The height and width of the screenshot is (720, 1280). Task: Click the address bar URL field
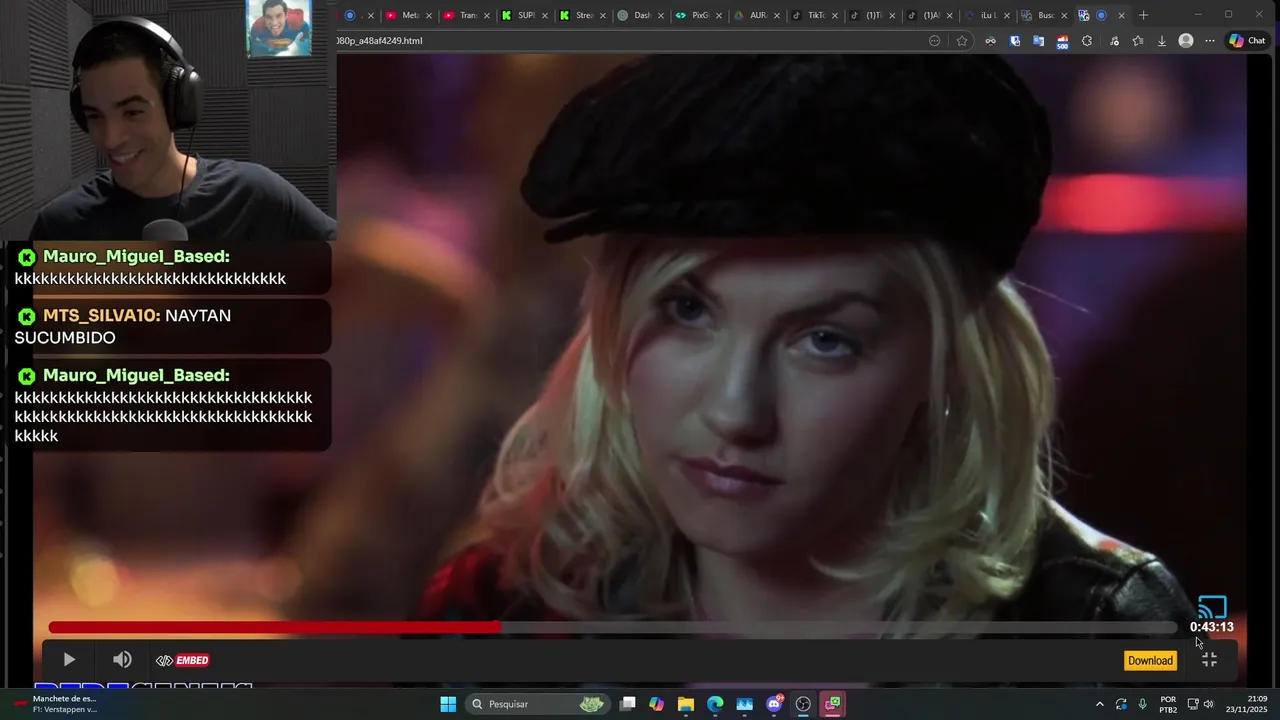[x=630, y=41]
